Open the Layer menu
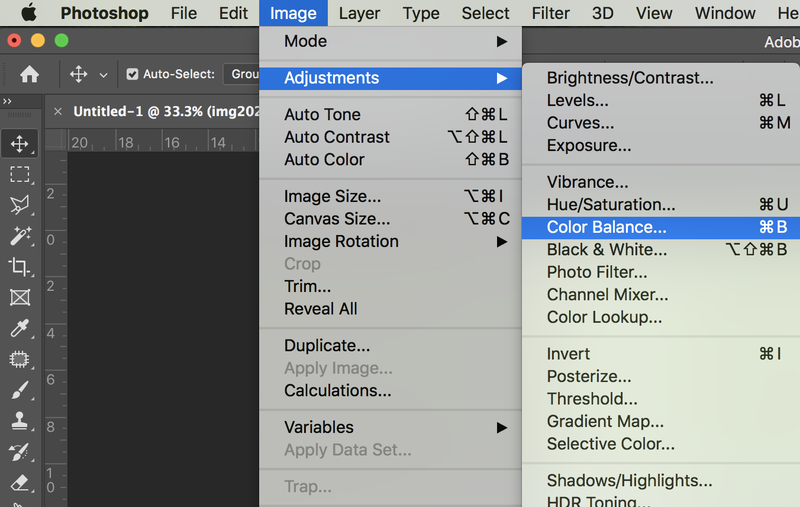Screen dimensions: 800x507 click(x=359, y=13)
